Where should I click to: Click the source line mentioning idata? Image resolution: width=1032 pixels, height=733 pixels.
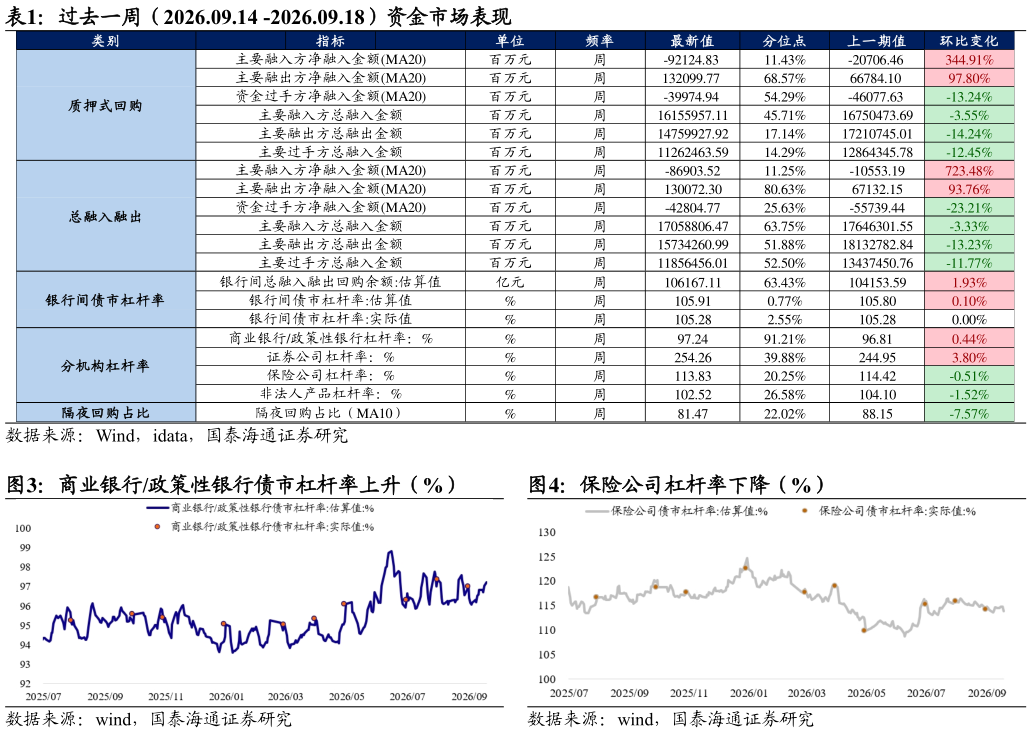[x=176, y=436]
